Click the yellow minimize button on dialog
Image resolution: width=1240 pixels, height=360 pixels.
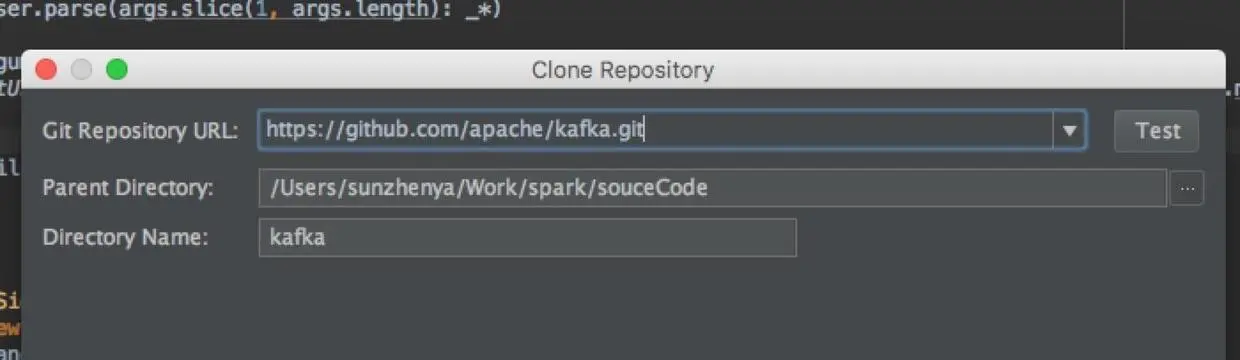pos(81,70)
